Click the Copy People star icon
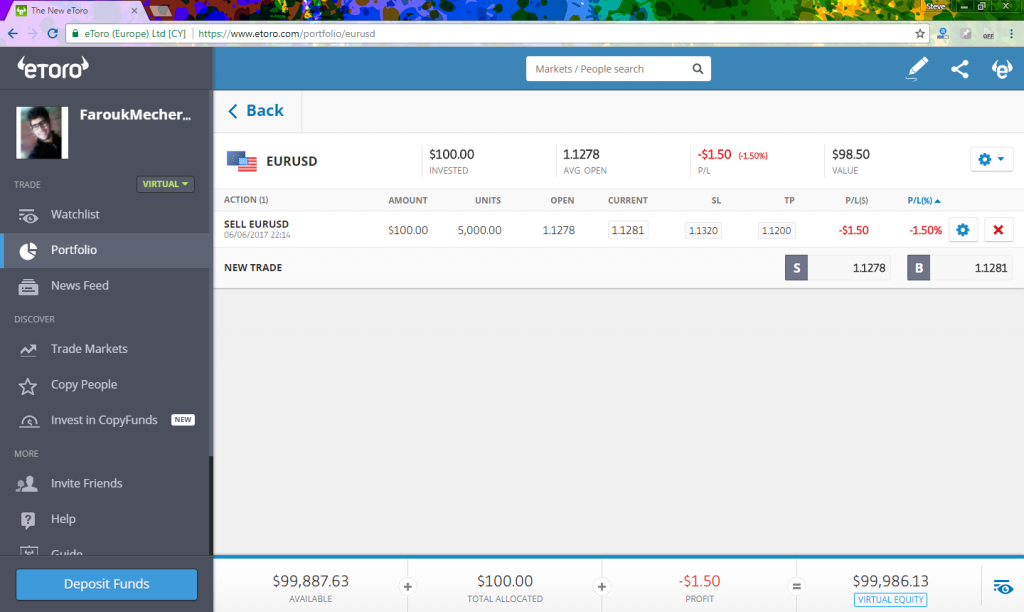The height and width of the screenshot is (612, 1024). click(x=27, y=386)
